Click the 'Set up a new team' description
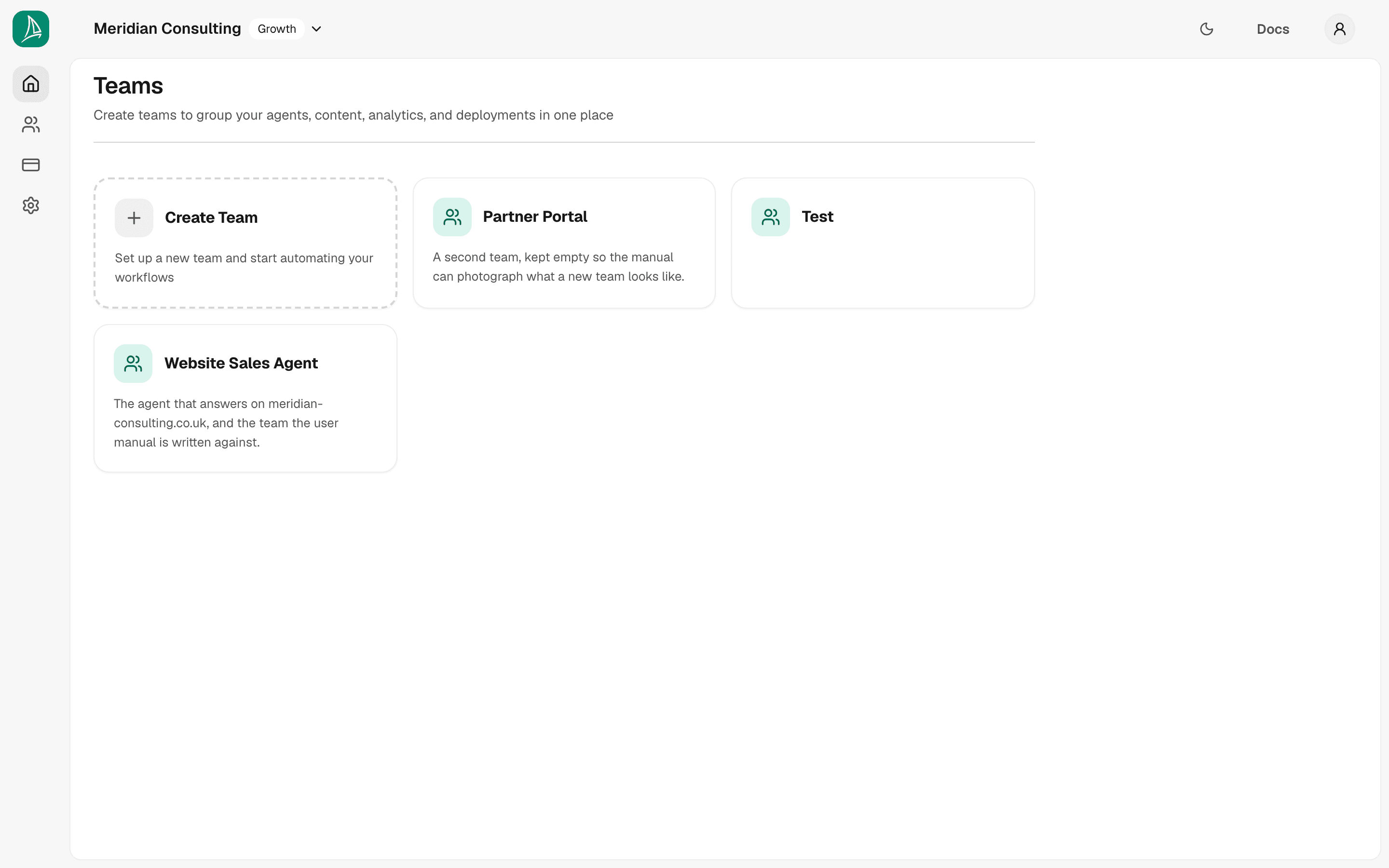Screen dimensions: 1389x868 (244, 268)
